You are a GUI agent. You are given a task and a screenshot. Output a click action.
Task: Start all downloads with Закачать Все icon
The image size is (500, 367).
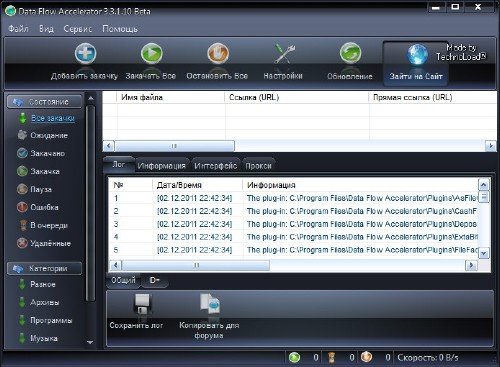152,53
